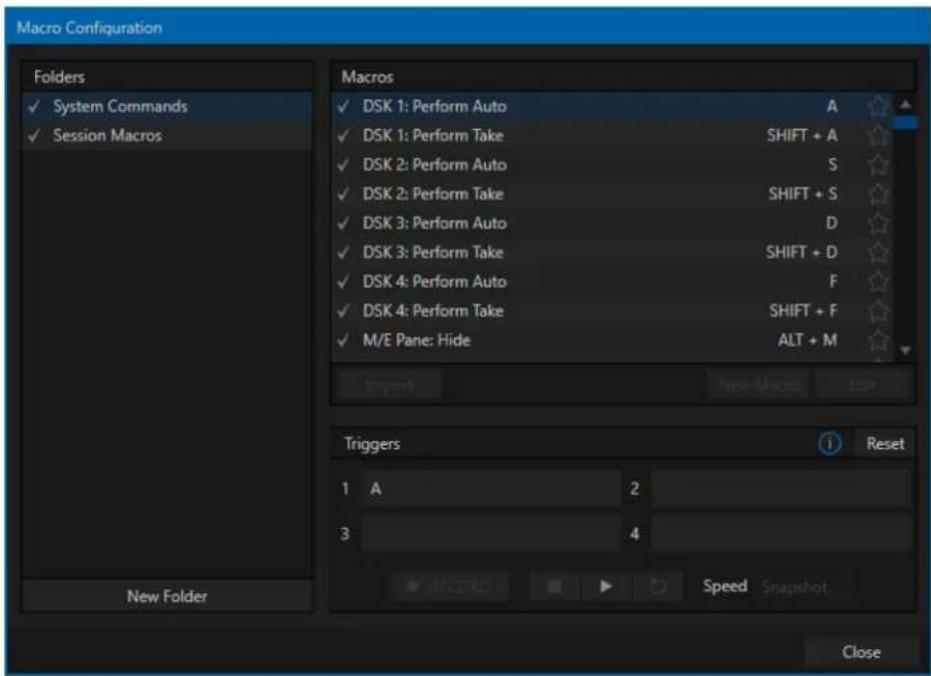Click the New Folder button
The image size is (931, 676).
(167, 596)
